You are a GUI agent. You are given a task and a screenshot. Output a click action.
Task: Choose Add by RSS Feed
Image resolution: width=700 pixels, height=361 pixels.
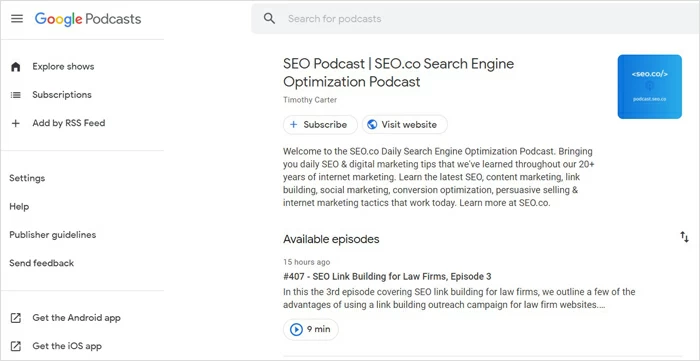tap(69, 123)
